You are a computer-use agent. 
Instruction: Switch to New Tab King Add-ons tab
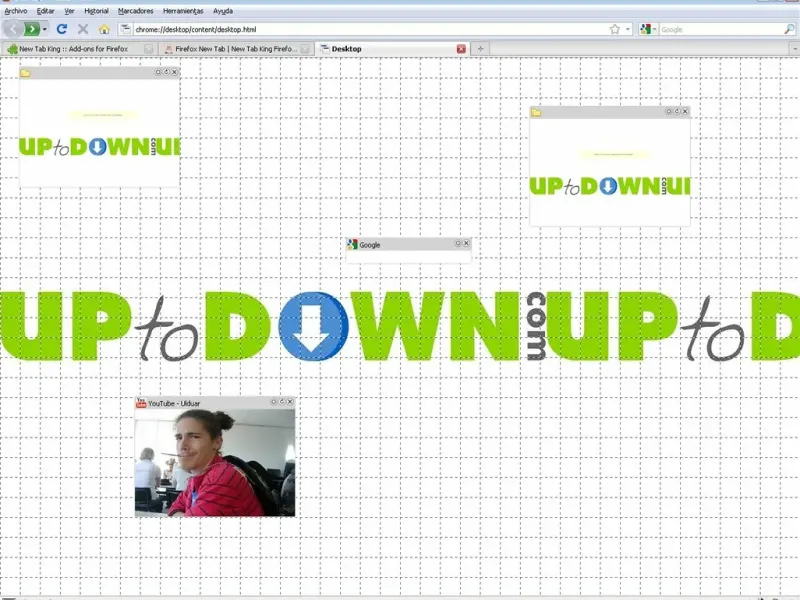click(x=79, y=49)
